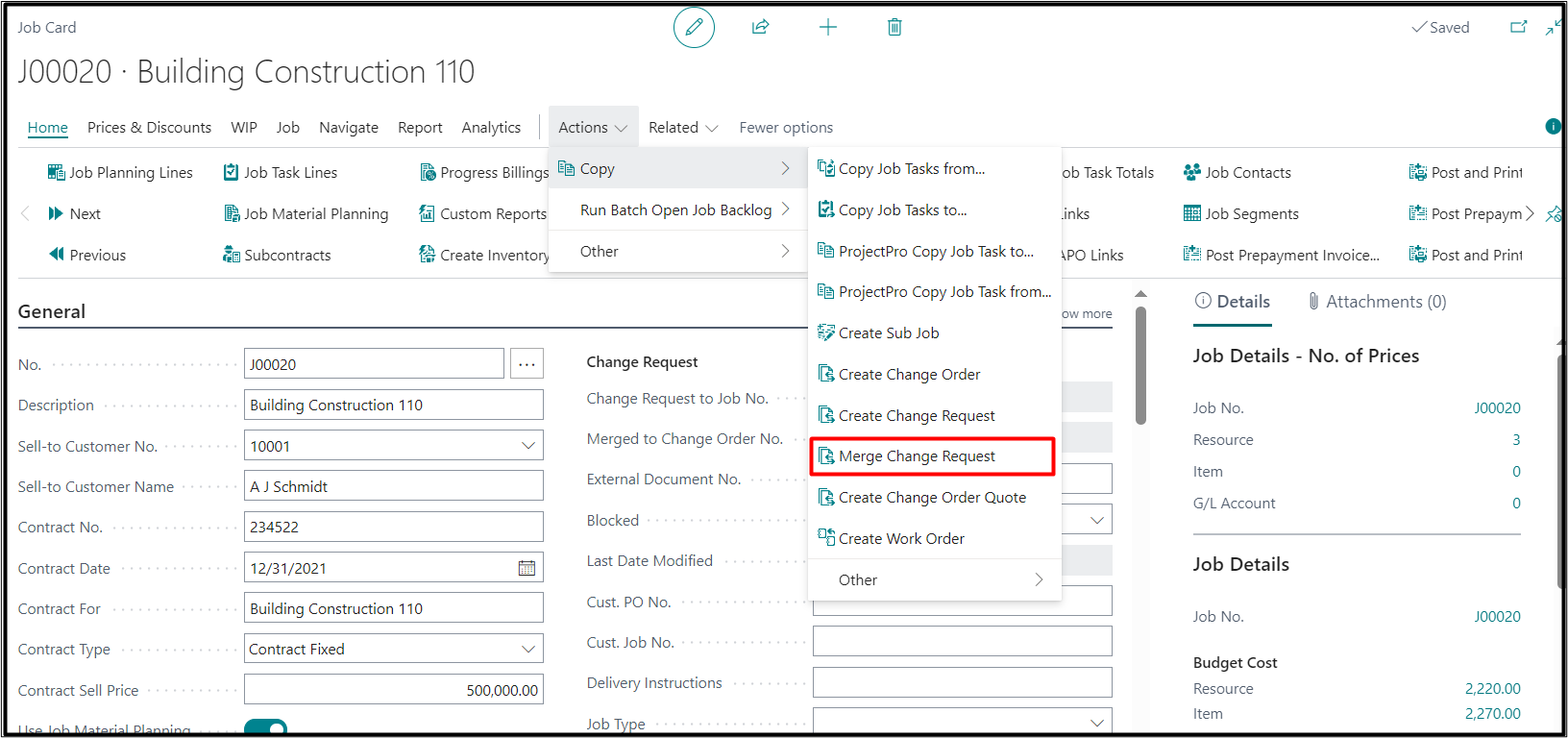The width and height of the screenshot is (1568, 738).
Task: Select ProjectPro Copy Job Task to...
Action: click(935, 251)
